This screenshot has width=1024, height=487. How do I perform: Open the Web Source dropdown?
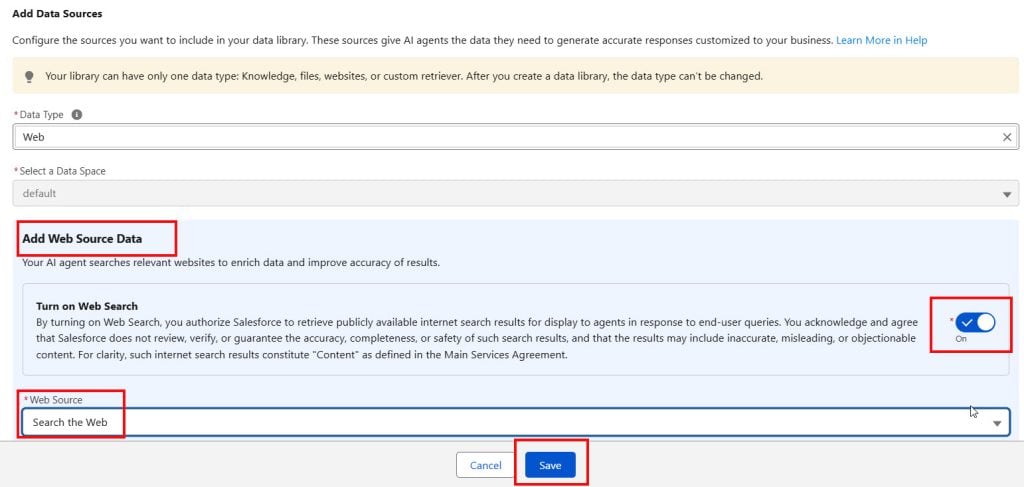(515, 422)
